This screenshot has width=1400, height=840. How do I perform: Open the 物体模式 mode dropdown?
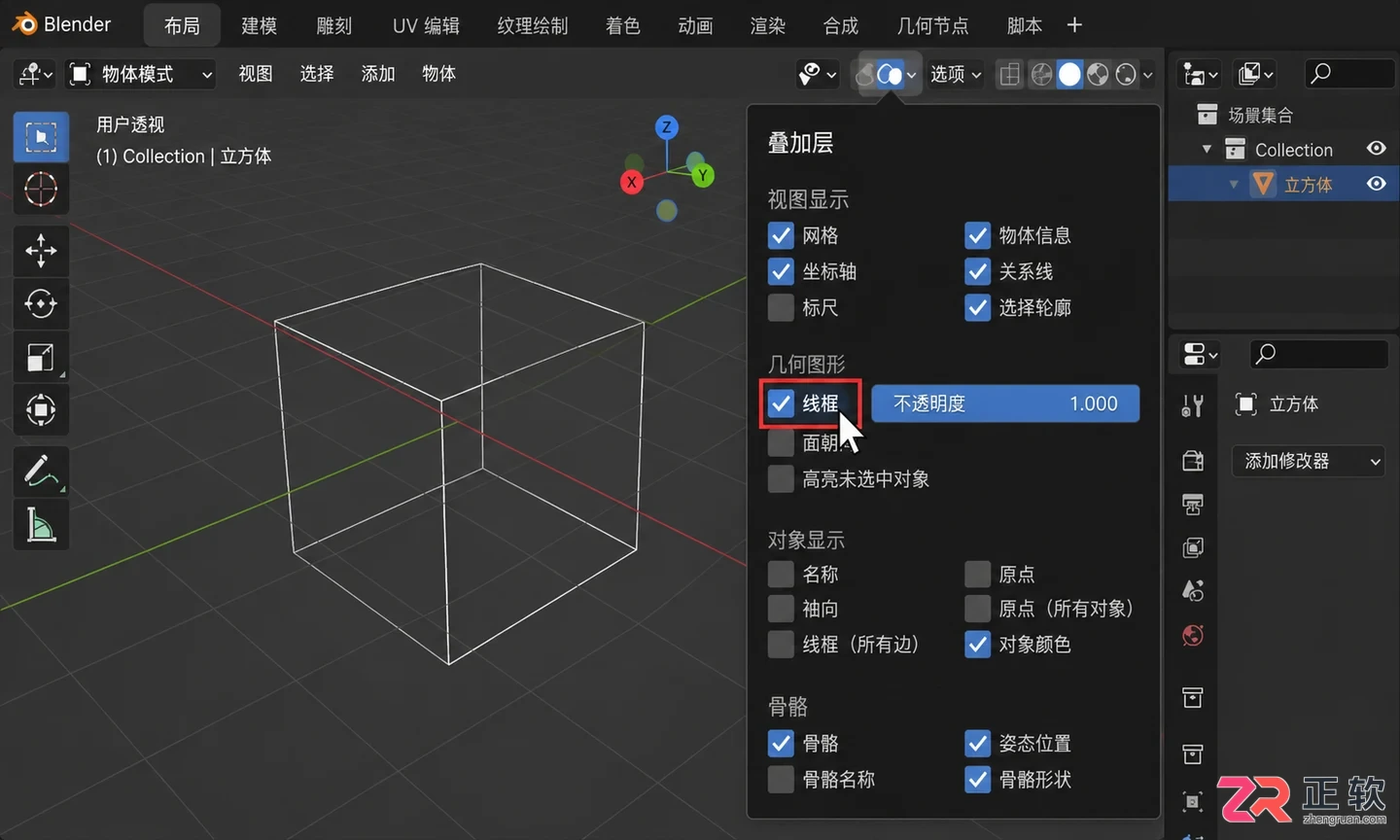[x=140, y=74]
